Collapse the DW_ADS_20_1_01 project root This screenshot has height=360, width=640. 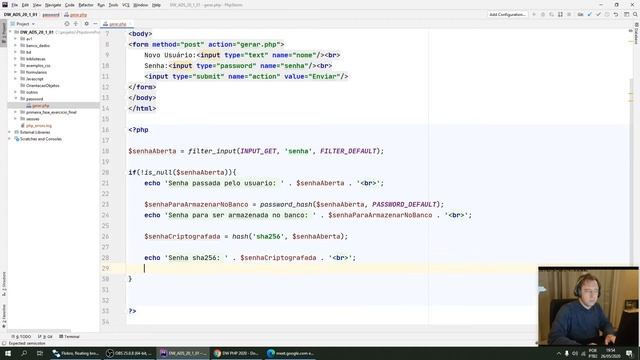point(10,32)
